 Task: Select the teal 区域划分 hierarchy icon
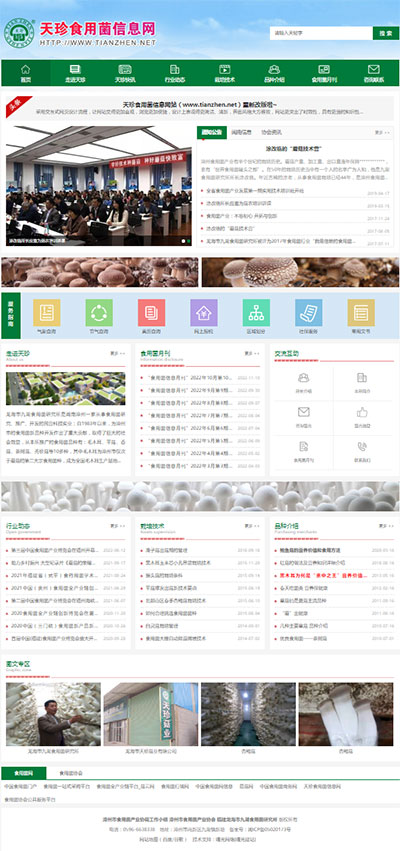click(256, 313)
